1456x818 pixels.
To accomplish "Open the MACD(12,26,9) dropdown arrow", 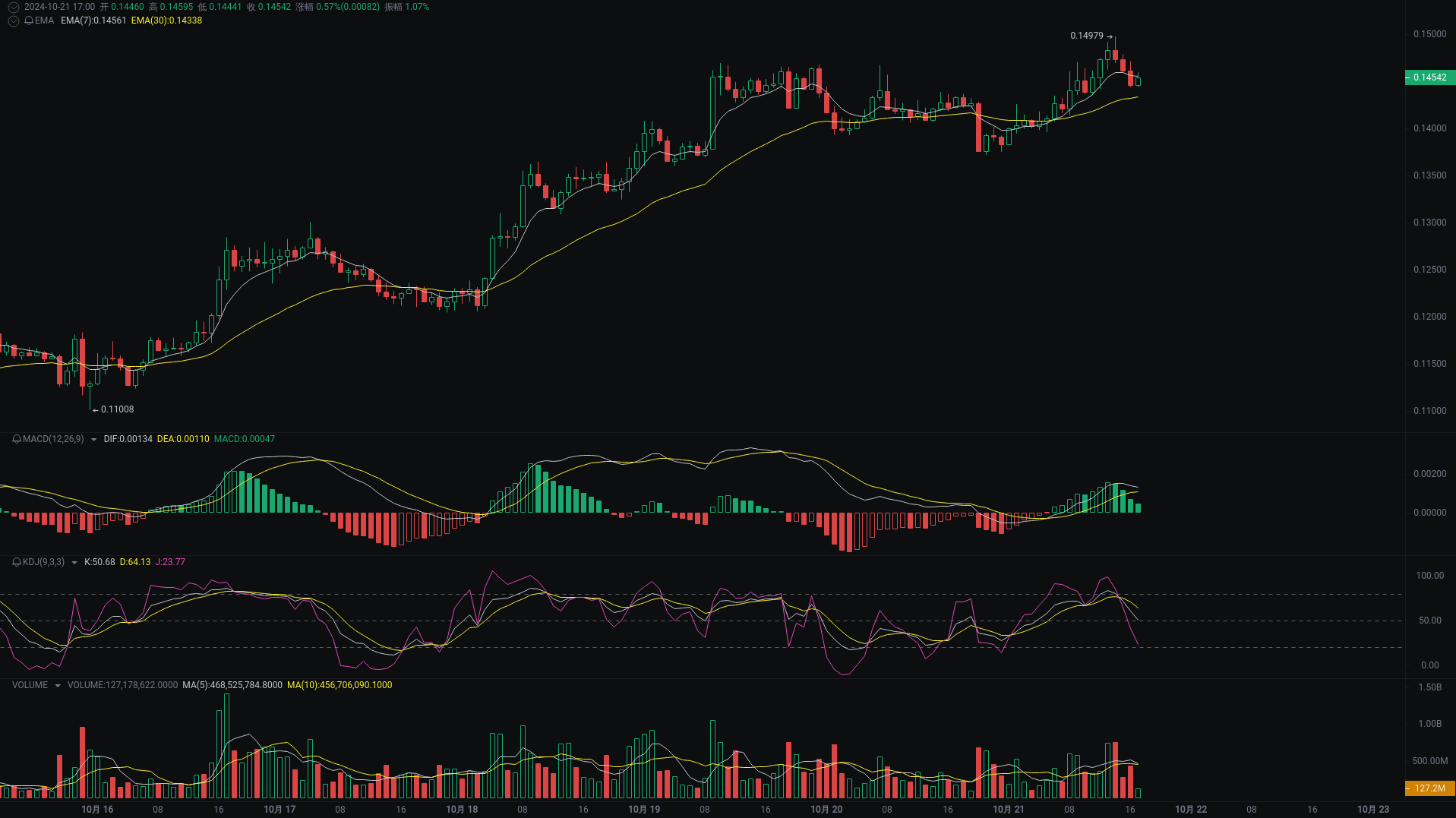I will [x=93, y=440].
